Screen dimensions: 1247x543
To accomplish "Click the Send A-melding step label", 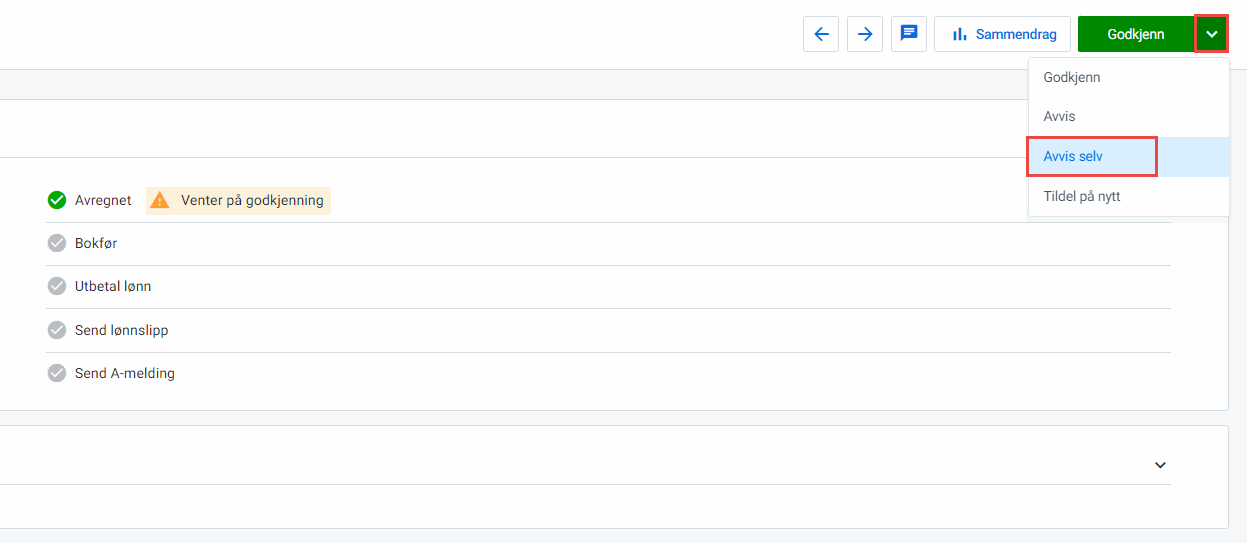I will (x=125, y=373).
